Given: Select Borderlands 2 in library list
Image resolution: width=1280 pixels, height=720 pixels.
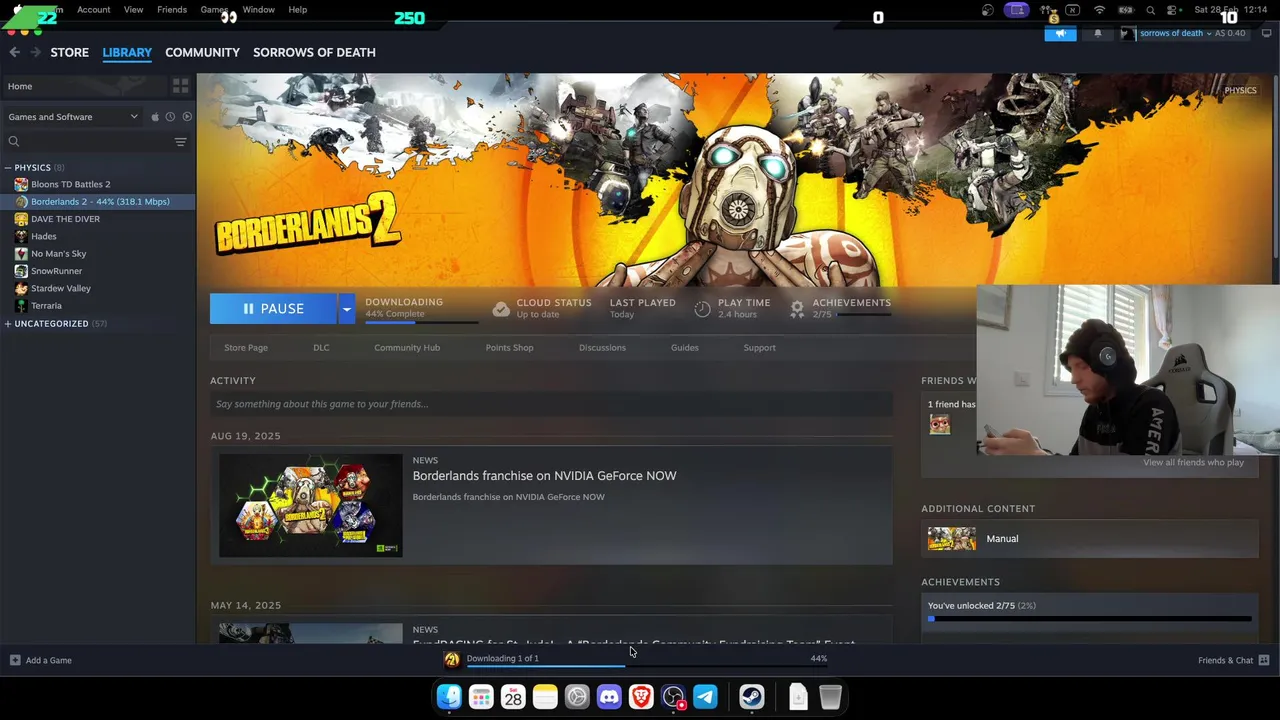Looking at the screenshot, I should 98,201.
